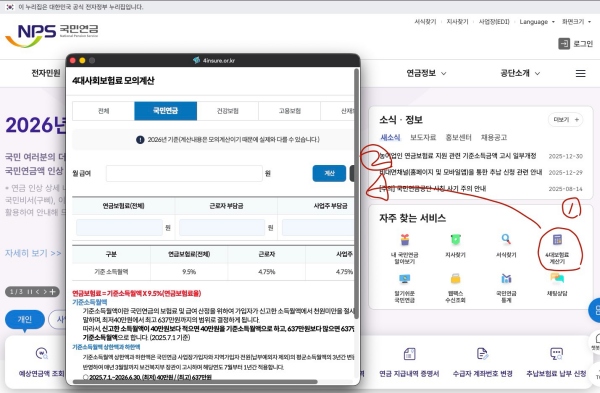Image resolution: width=600 pixels, height=393 pixels.
Task: Click the 기준소득월액 상한액과 하한액 heading
Action: [106, 347]
